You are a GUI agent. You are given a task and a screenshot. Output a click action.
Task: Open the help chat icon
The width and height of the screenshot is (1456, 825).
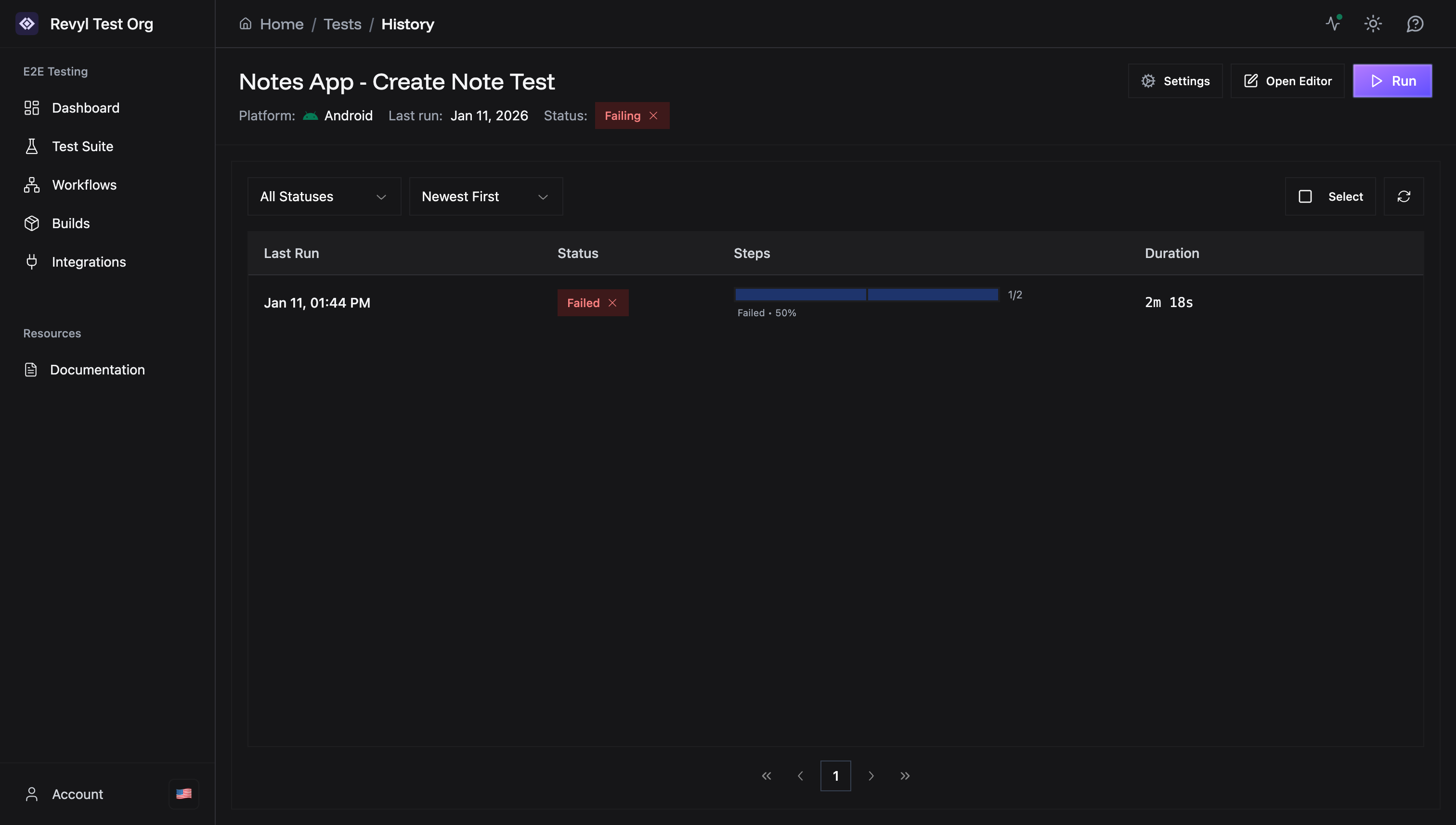click(1415, 24)
